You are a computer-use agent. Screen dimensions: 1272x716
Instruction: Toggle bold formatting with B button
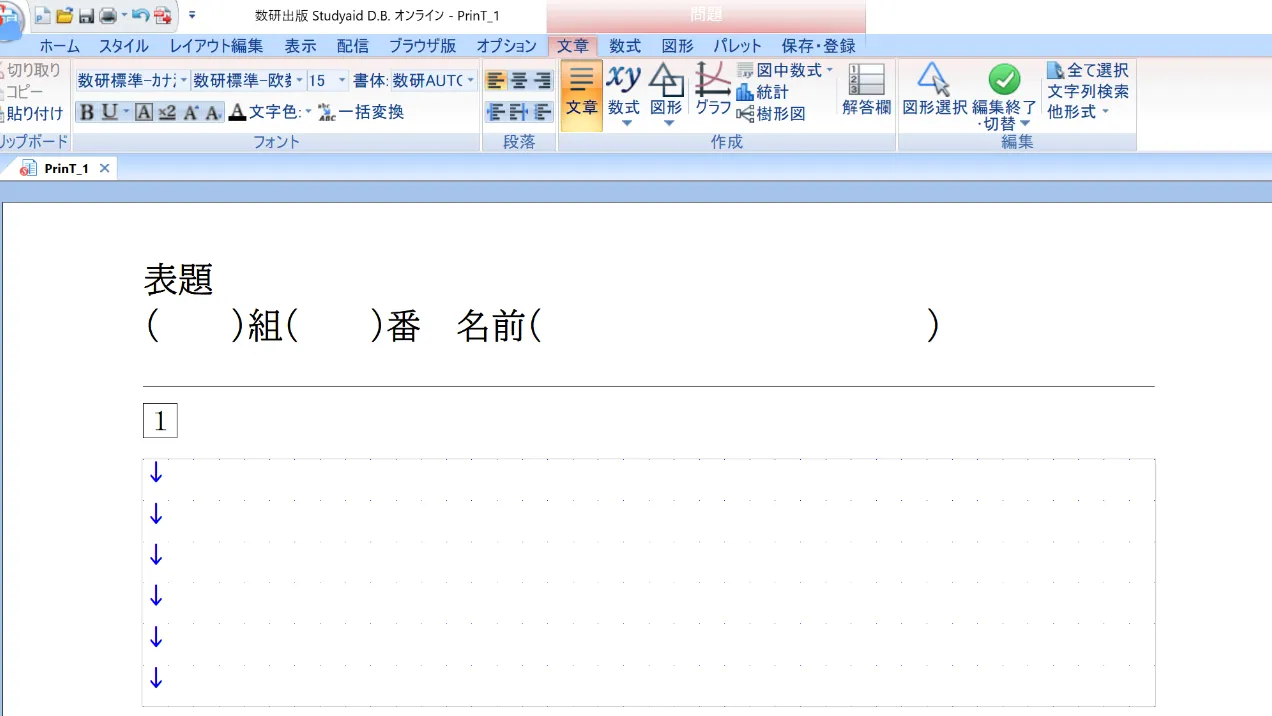point(88,112)
